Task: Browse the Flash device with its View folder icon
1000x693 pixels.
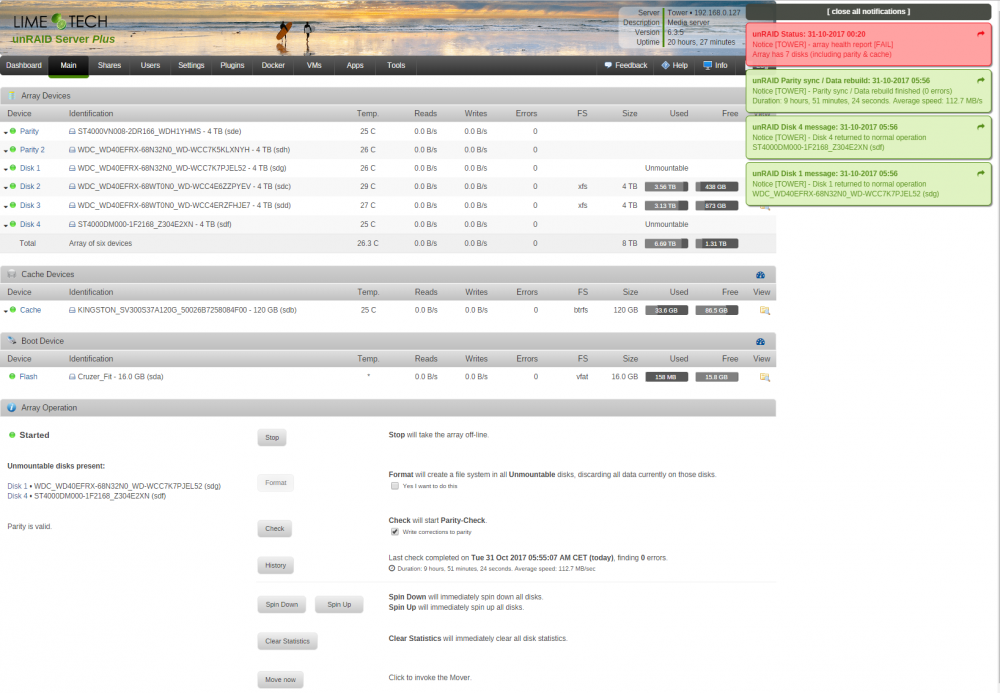Action: point(765,377)
